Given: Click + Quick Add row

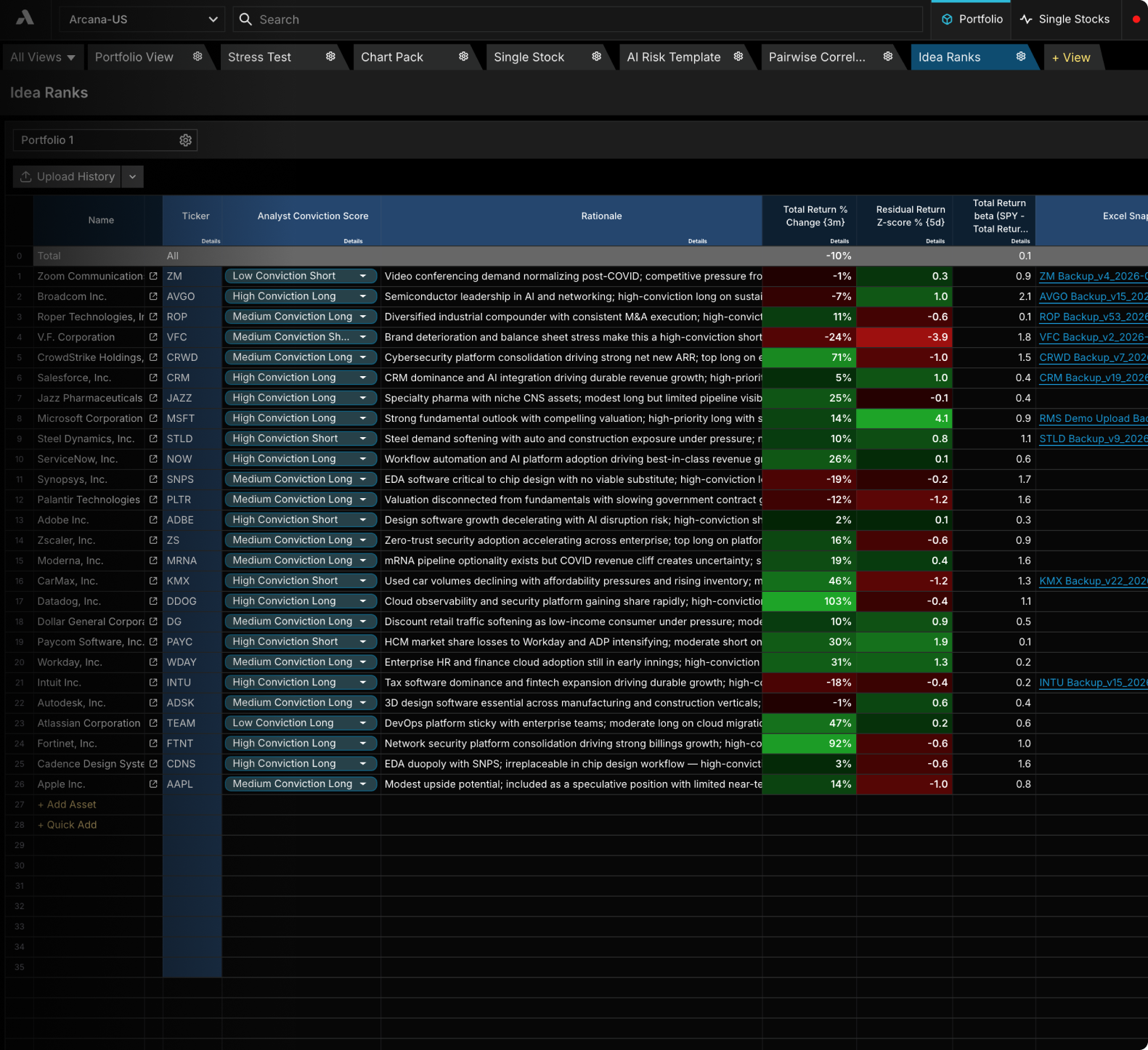Looking at the screenshot, I should point(67,825).
